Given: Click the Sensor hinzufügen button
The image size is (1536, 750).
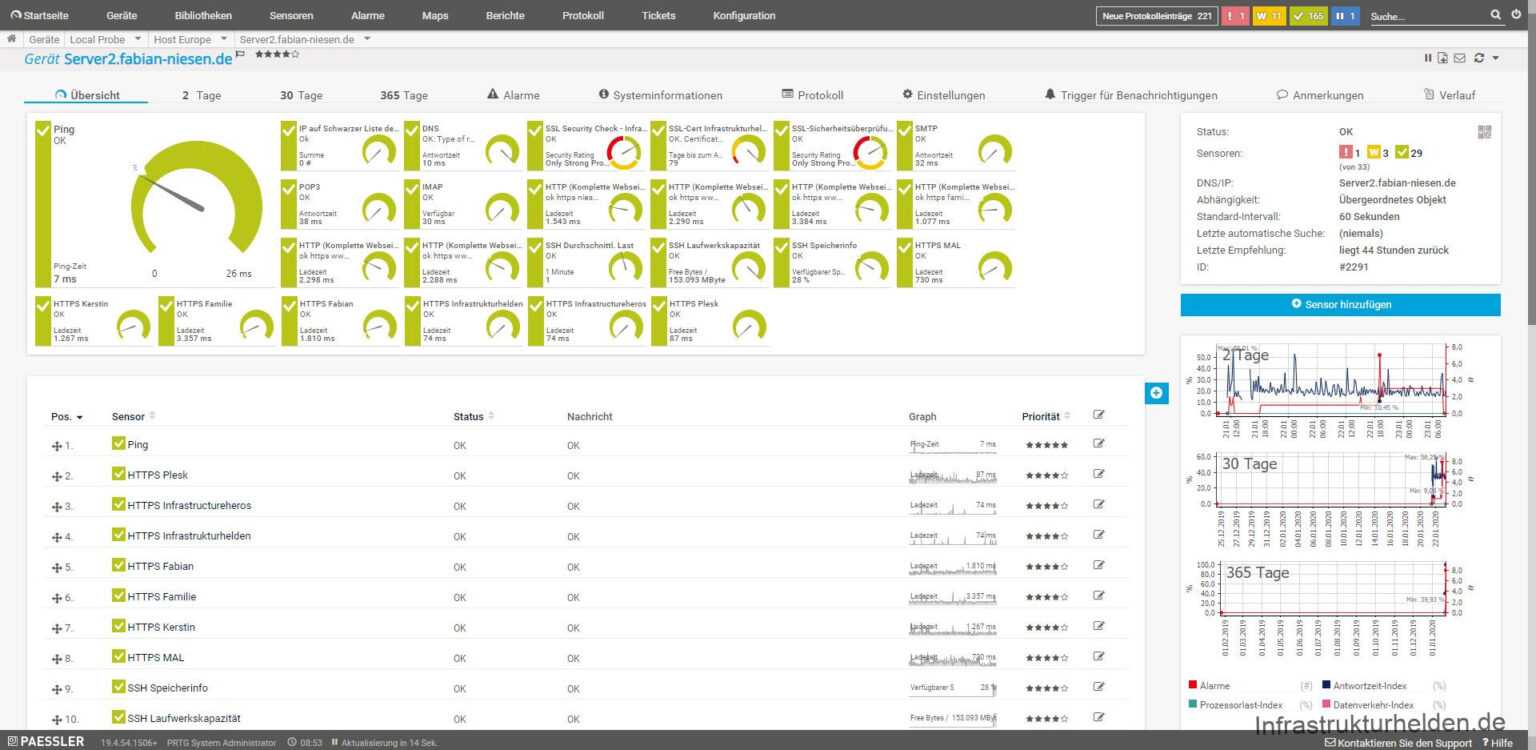Looking at the screenshot, I should coord(1340,304).
